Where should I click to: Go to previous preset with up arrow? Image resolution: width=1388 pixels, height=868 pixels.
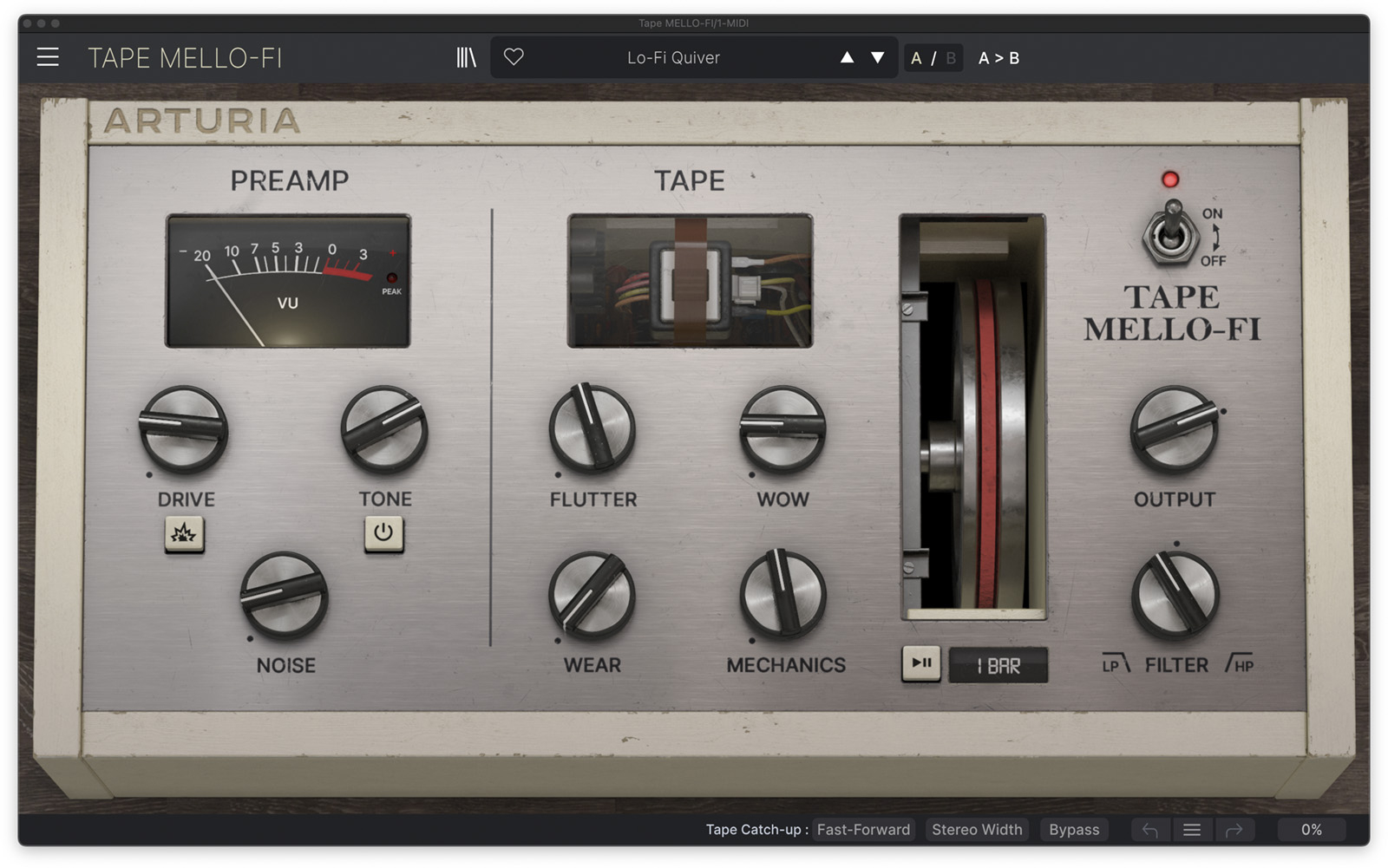pyautogui.click(x=847, y=58)
